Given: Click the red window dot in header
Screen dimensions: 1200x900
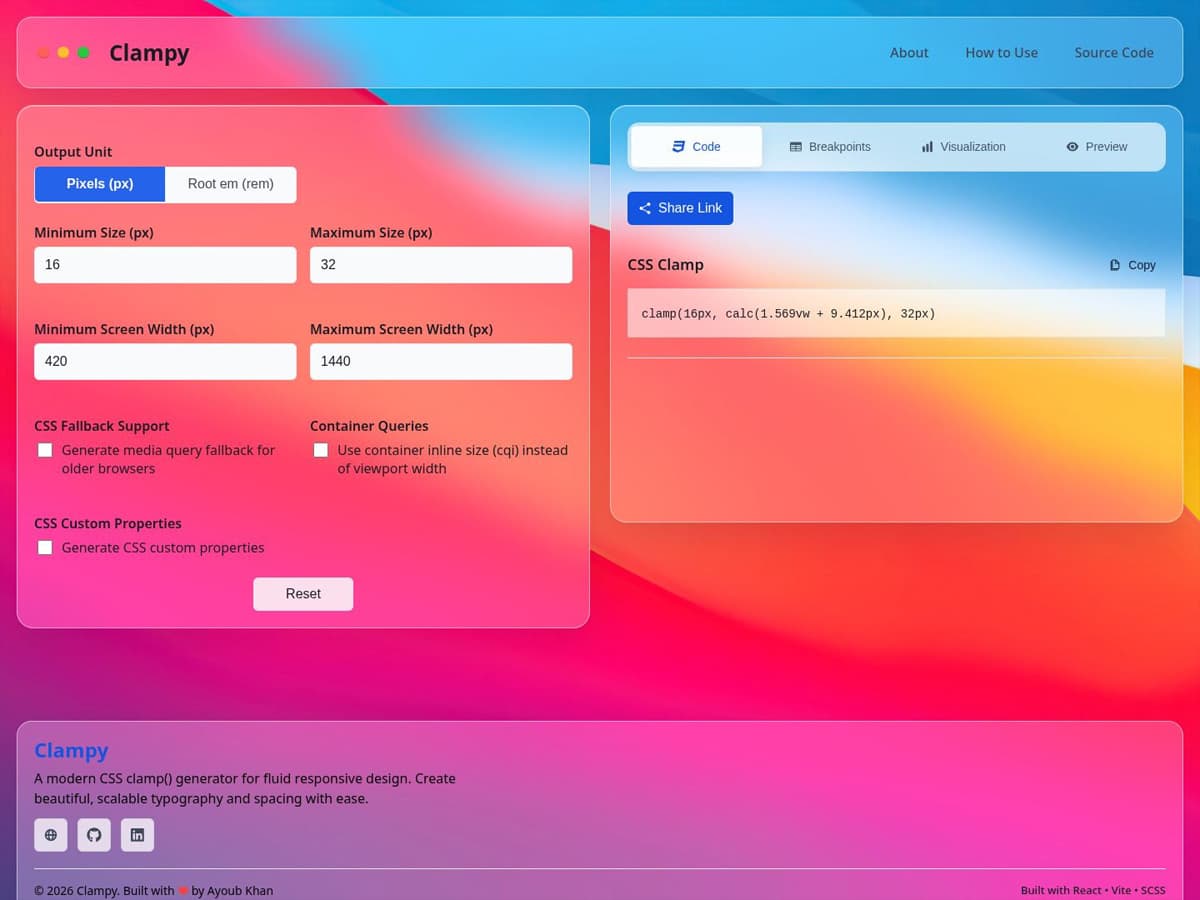Looking at the screenshot, I should (x=43, y=53).
